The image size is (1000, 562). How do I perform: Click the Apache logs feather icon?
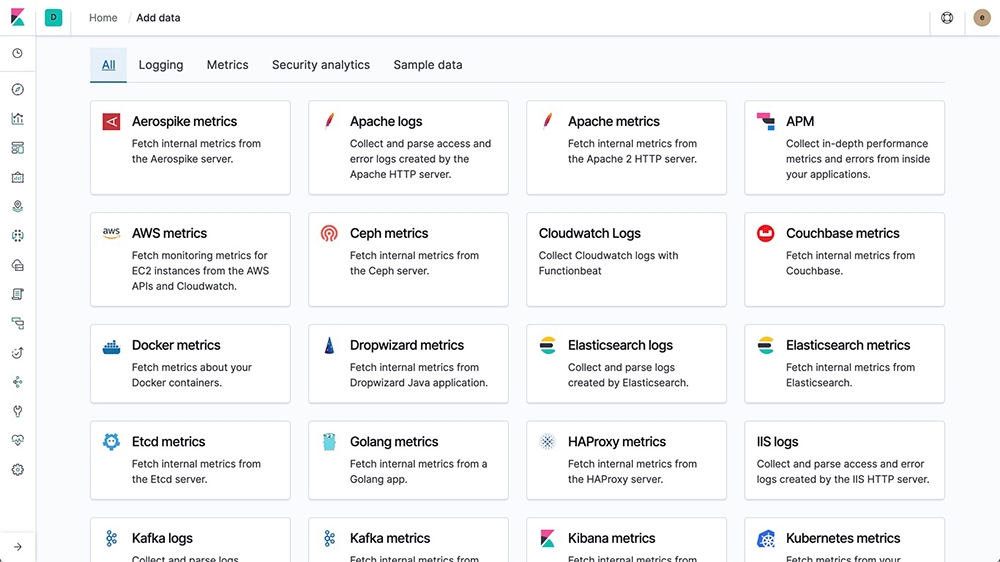(329, 121)
